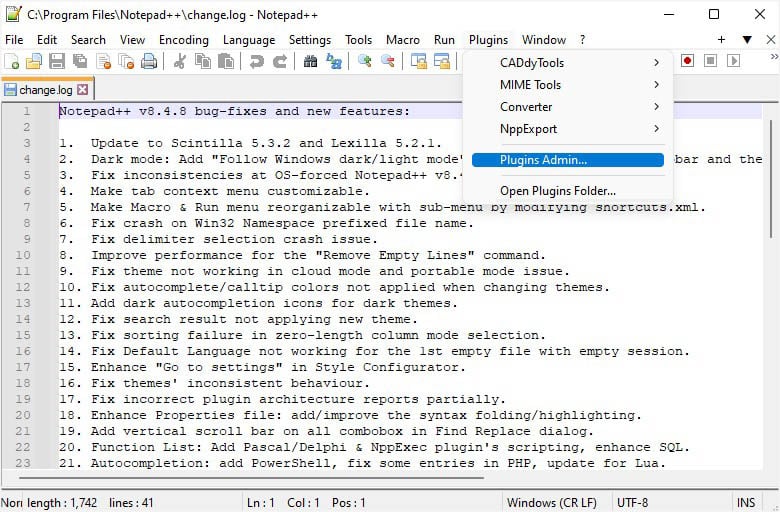This screenshot has width=780, height=512.
Task: Open the Run menu
Action: [x=444, y=40]
